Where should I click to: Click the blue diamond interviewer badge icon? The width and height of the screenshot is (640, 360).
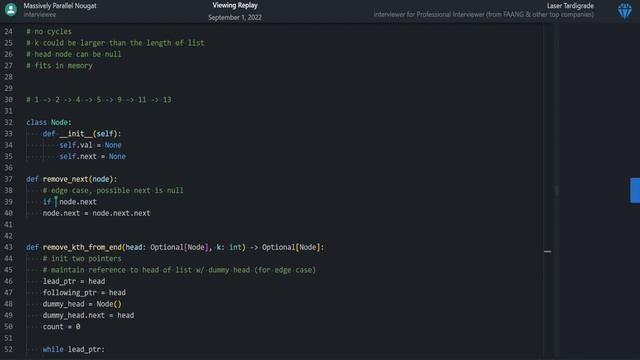[624, 11]
